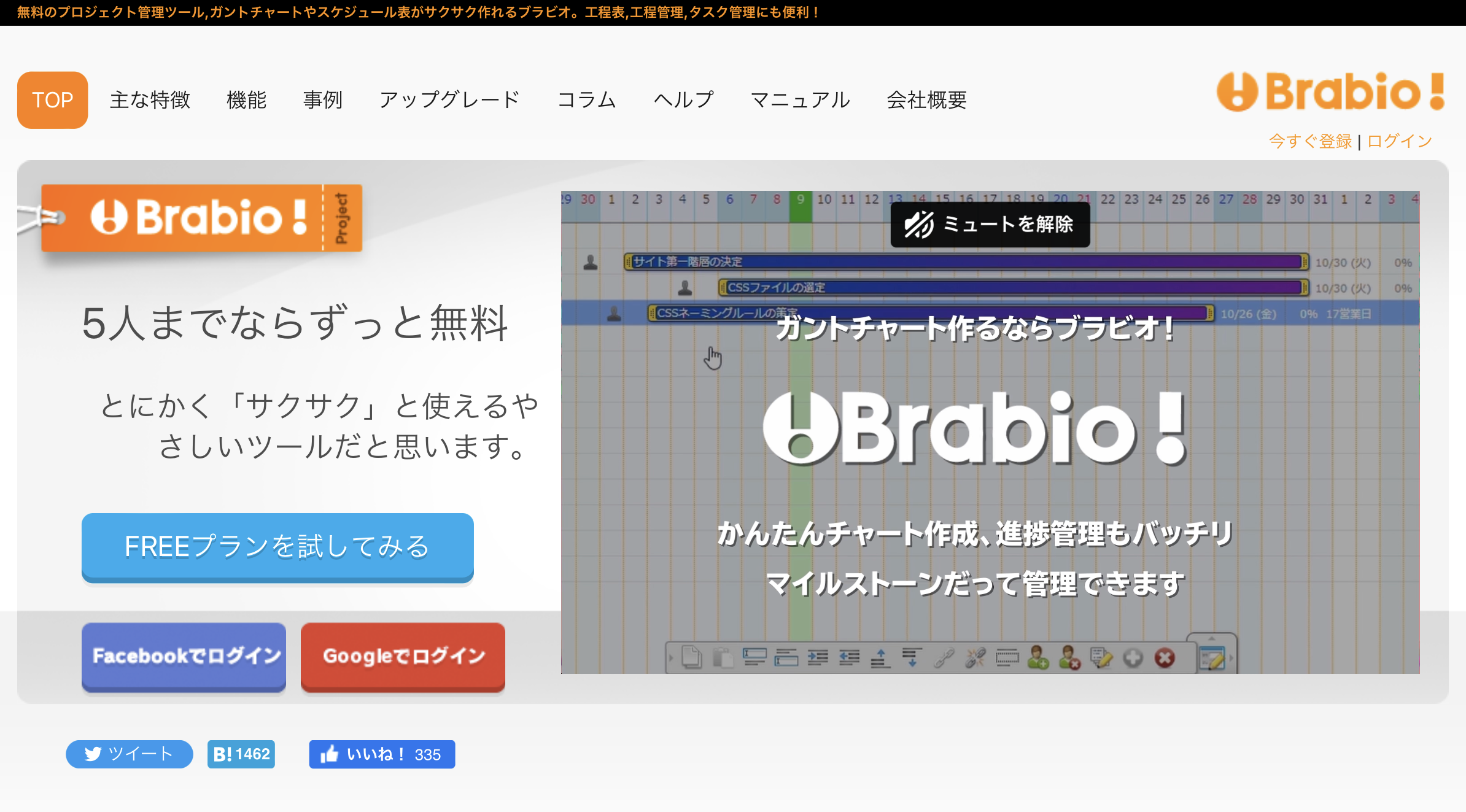The image size is (1466, 812).
Task: Click the paste clipboard icon in the video toolbar
Action: pos(723,657)
